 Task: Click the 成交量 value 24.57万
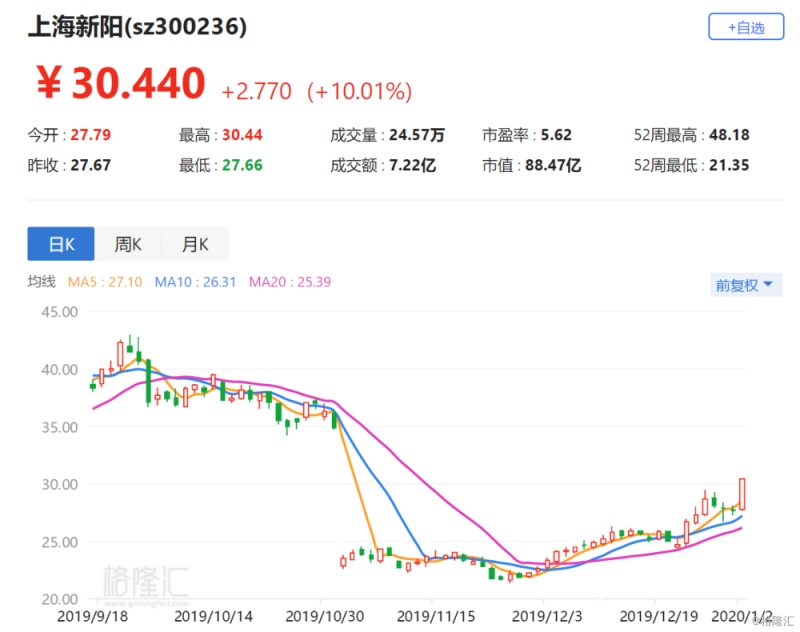(x=415, y=134)
